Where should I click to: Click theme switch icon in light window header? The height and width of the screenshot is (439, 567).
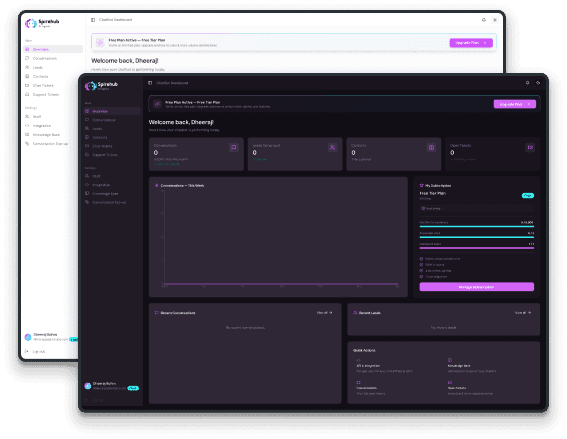(495, 20)
